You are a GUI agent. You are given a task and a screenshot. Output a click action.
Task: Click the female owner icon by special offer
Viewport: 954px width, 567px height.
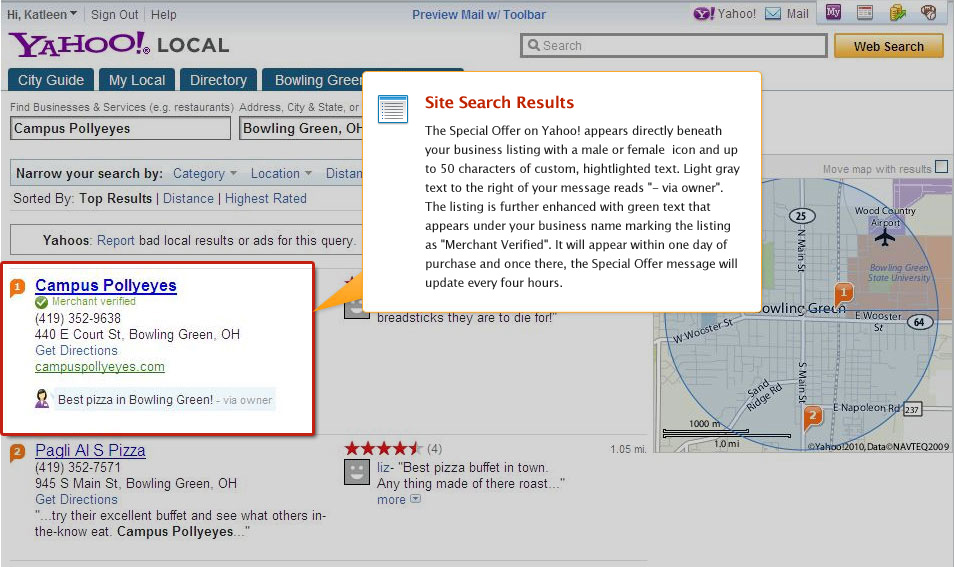[42, 398]
